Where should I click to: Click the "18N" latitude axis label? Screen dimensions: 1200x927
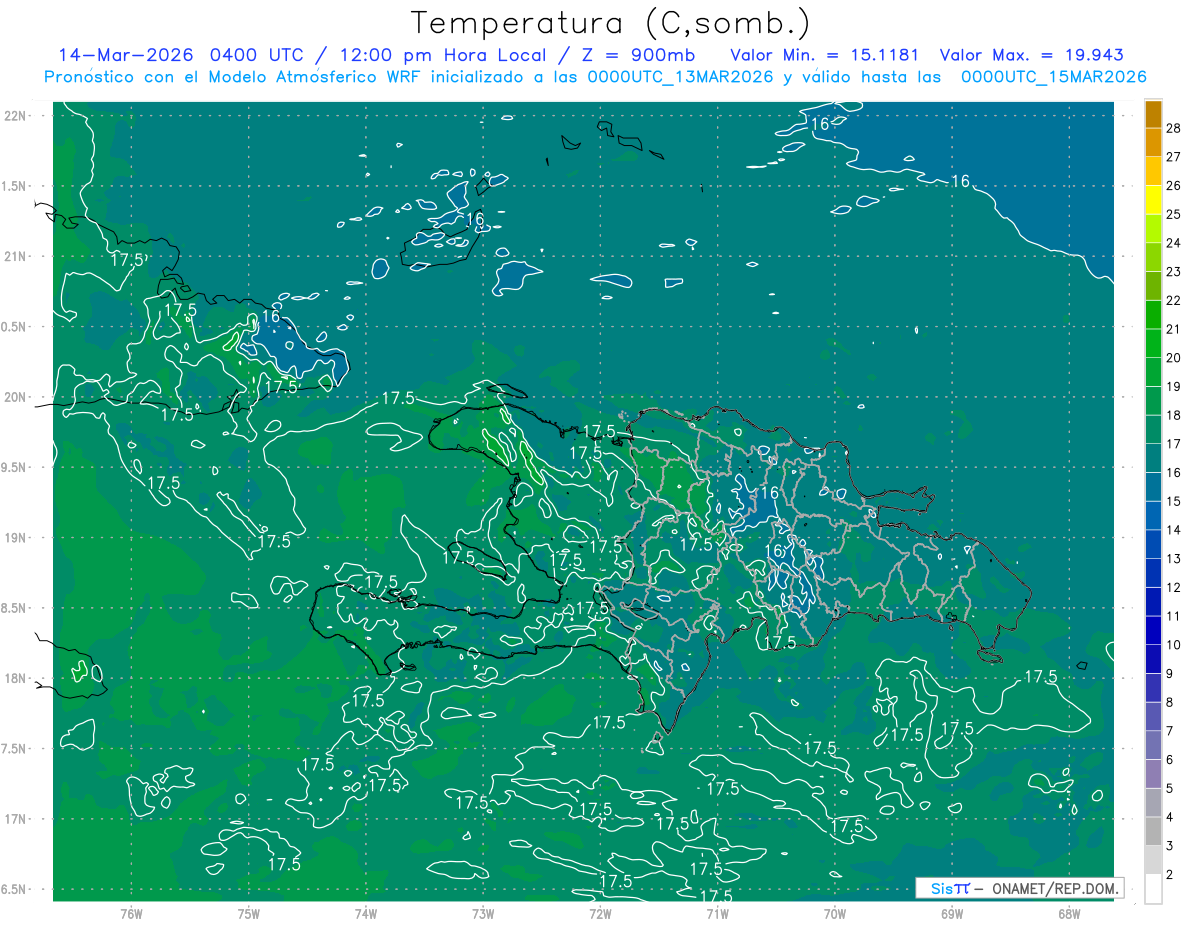pos(15,679)
